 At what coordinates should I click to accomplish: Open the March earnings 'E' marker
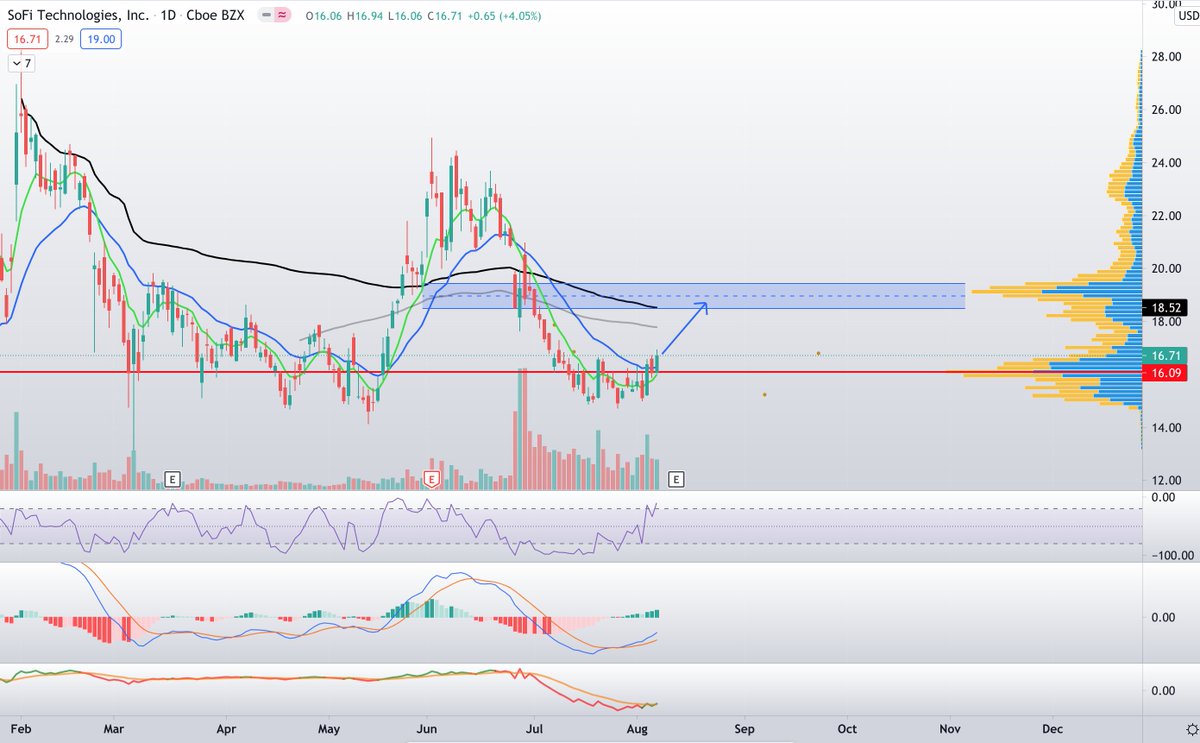172,479
